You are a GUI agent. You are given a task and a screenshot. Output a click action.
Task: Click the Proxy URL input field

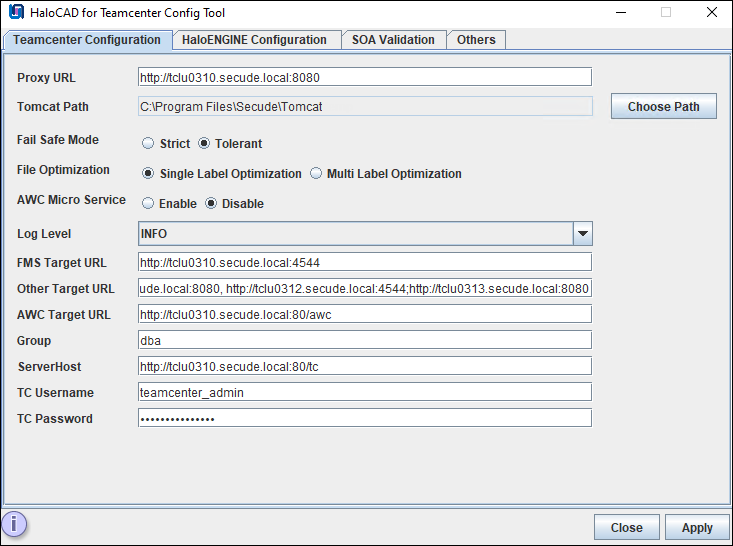click(365, 77)
